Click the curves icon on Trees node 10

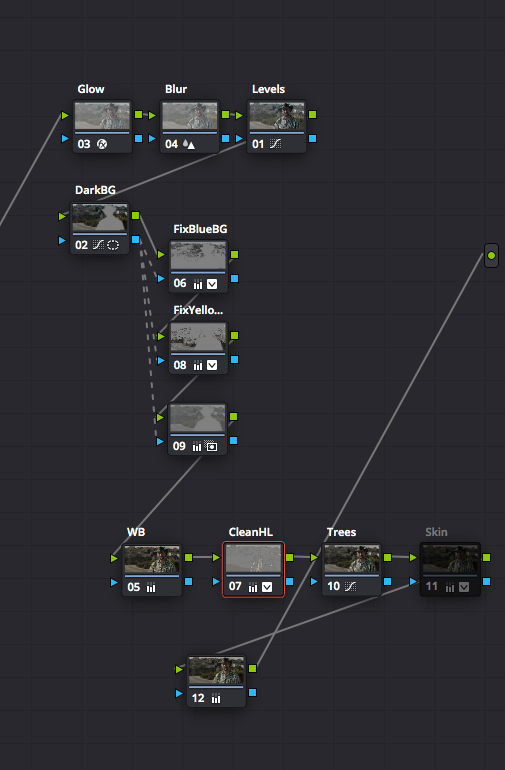[350, 586]
